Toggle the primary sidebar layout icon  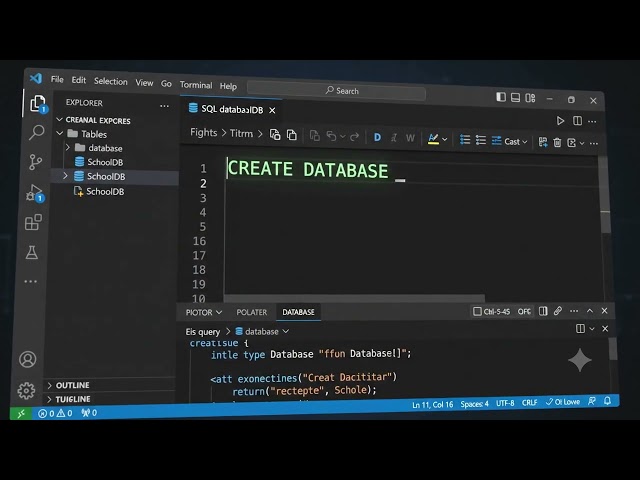(501, 97)
